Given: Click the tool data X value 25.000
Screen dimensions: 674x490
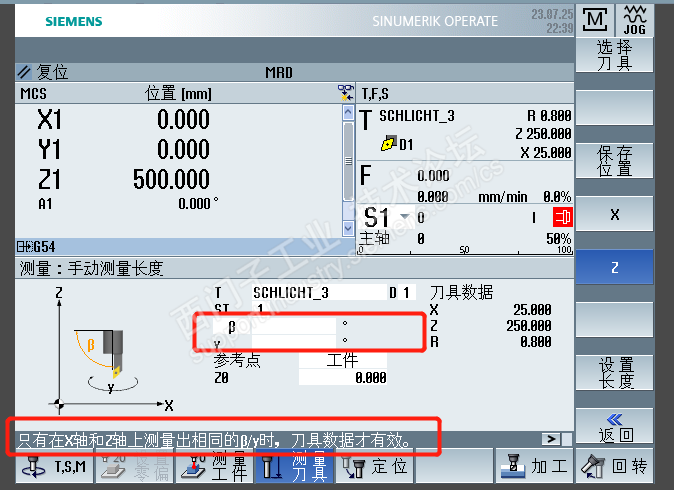Looking at the screenshot, I should [x=532, y=309].
